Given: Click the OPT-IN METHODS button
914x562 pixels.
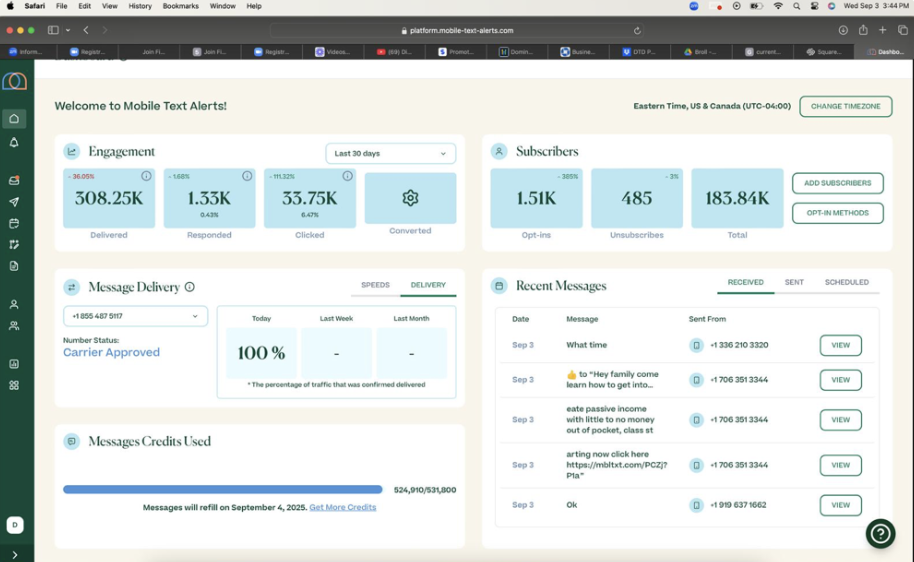Looking at the screenshot, I should pyautogui.click(x=838, y=213).
